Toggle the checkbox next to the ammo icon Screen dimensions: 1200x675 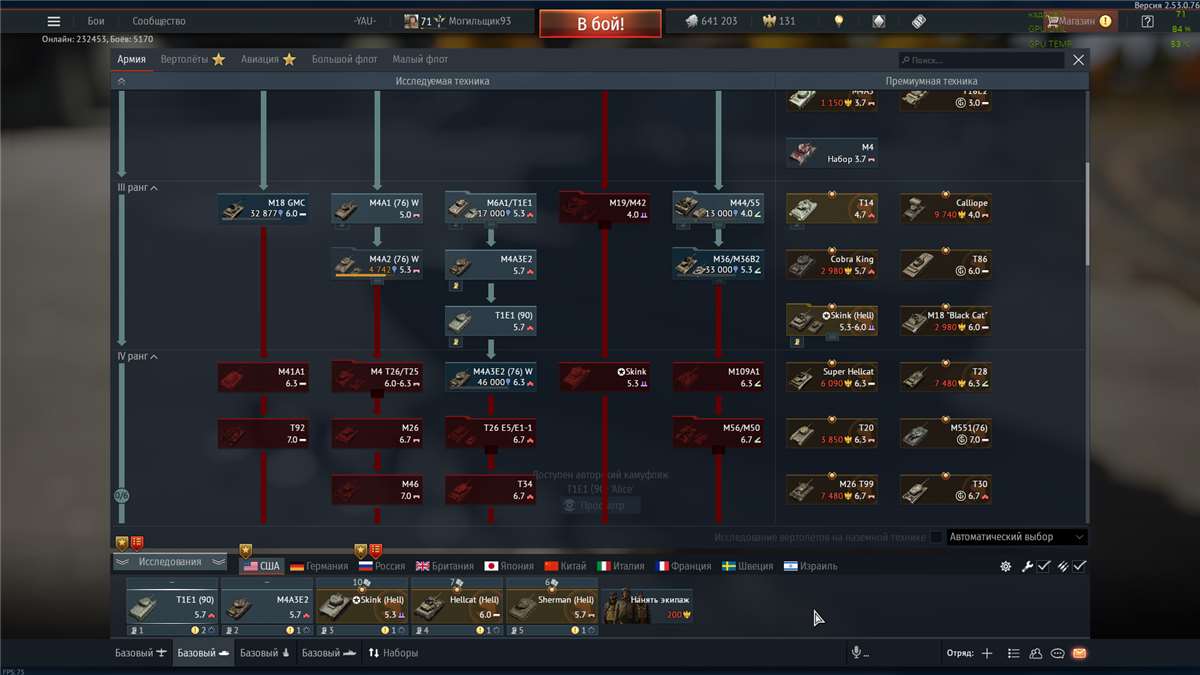[1080, 566]
